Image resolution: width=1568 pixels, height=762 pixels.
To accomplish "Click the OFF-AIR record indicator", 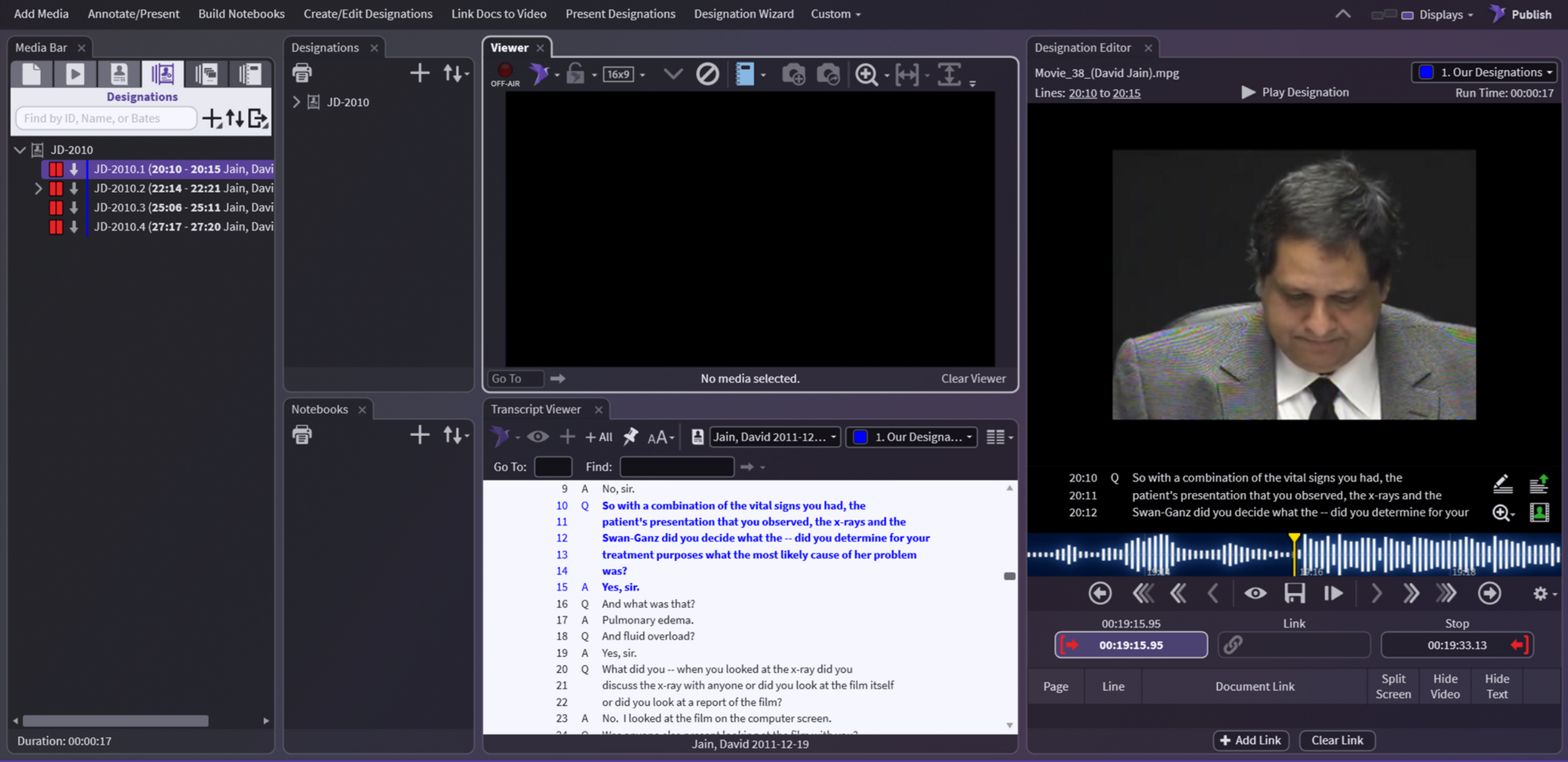I will pos(504,74).
